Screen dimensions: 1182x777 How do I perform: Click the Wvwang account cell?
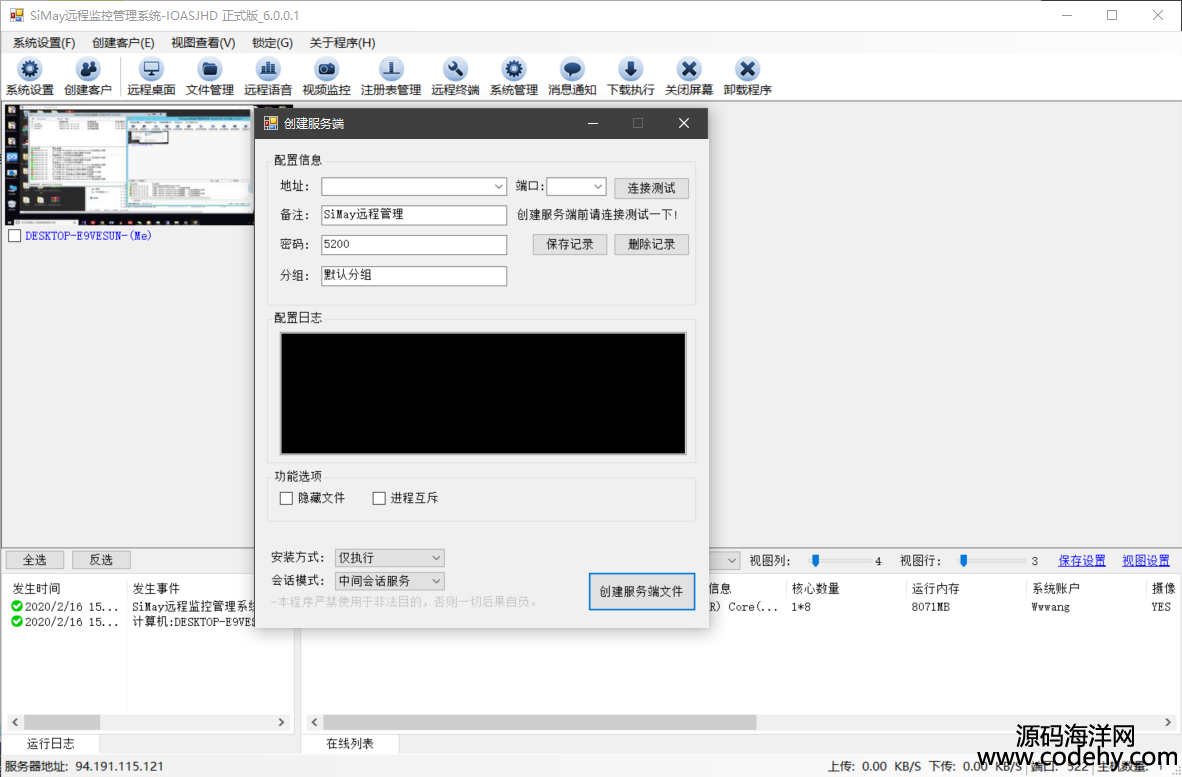[x=1050, y=607]
